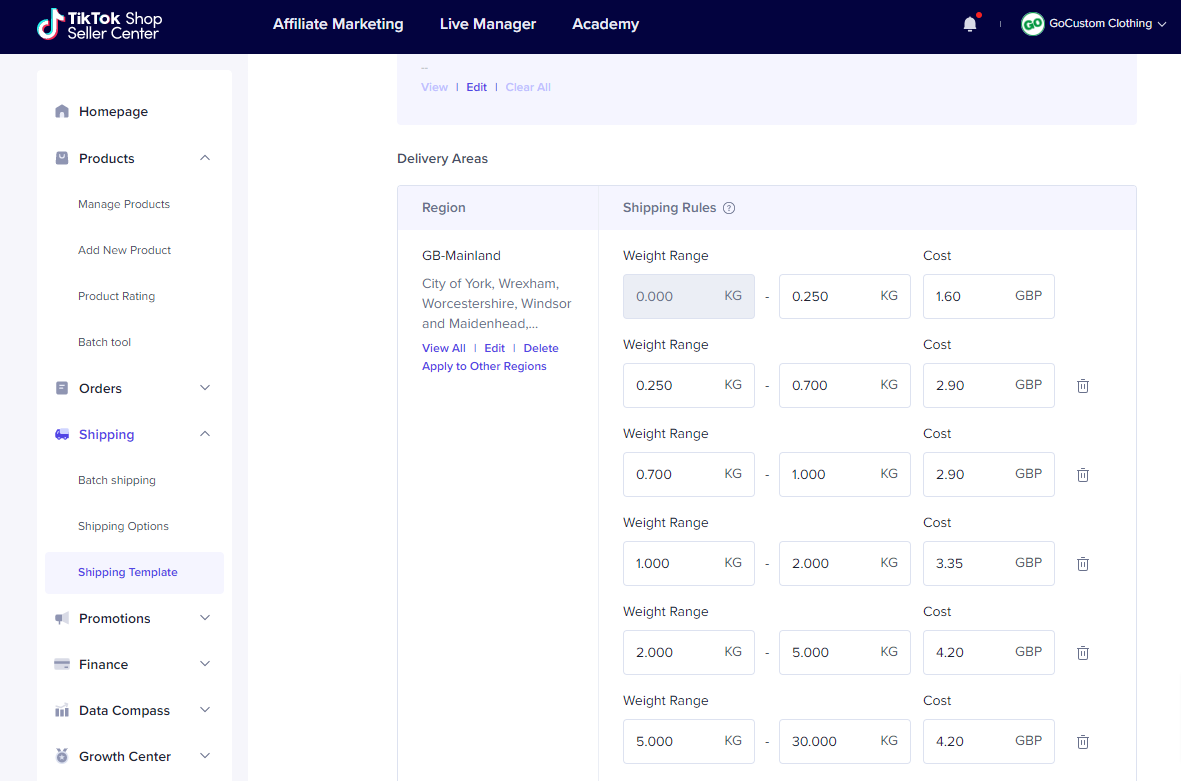1181x781 pixels.
Task: Click the Orders clipboard icon
Action: 62,388
